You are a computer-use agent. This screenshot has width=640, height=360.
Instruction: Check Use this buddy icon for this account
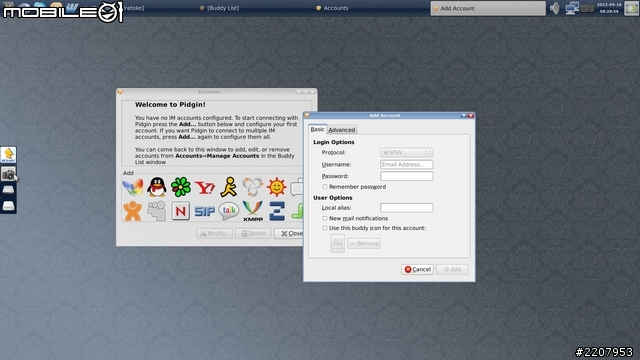click(x=325, y=228)
